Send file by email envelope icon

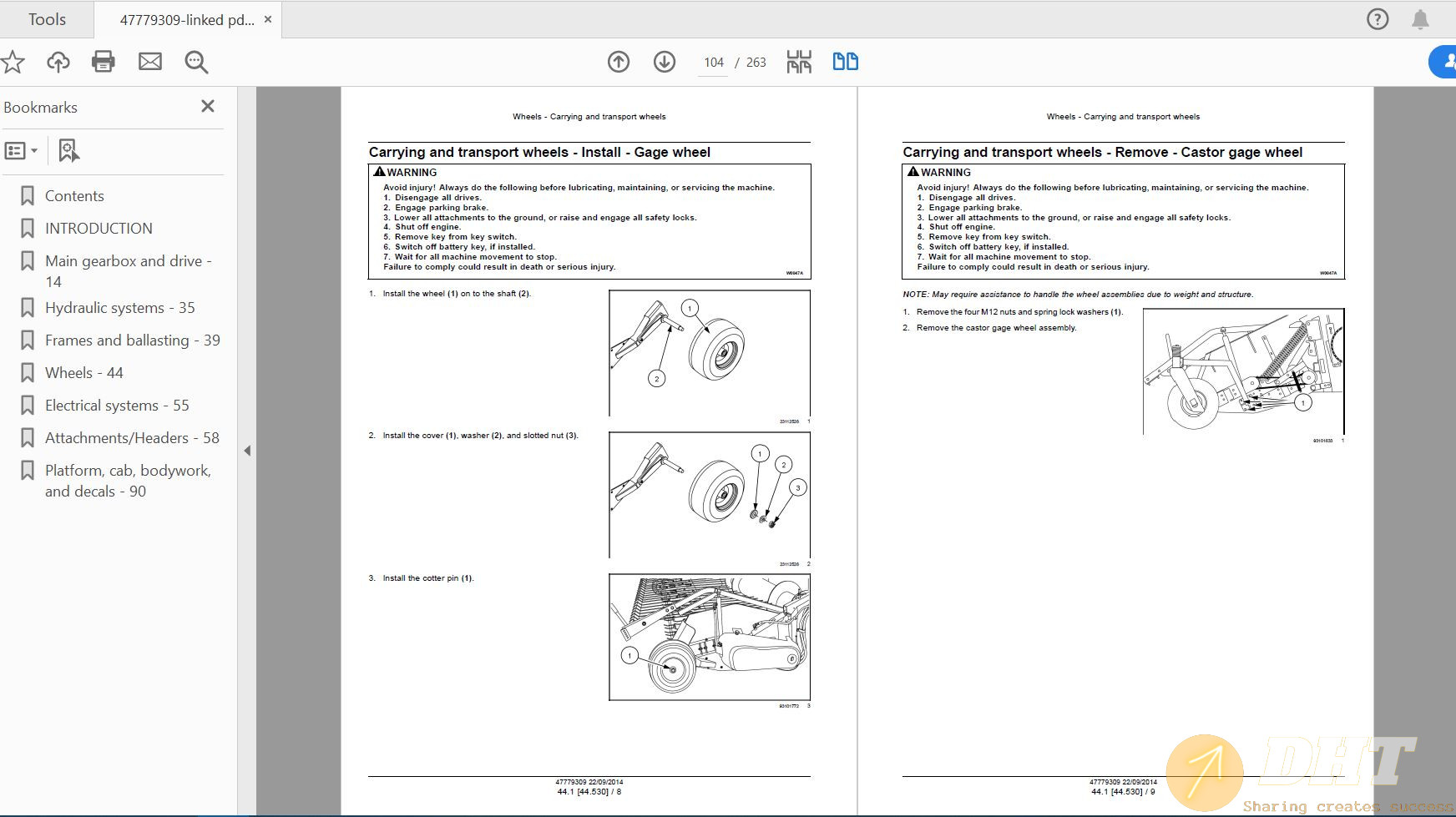point(150,62)
